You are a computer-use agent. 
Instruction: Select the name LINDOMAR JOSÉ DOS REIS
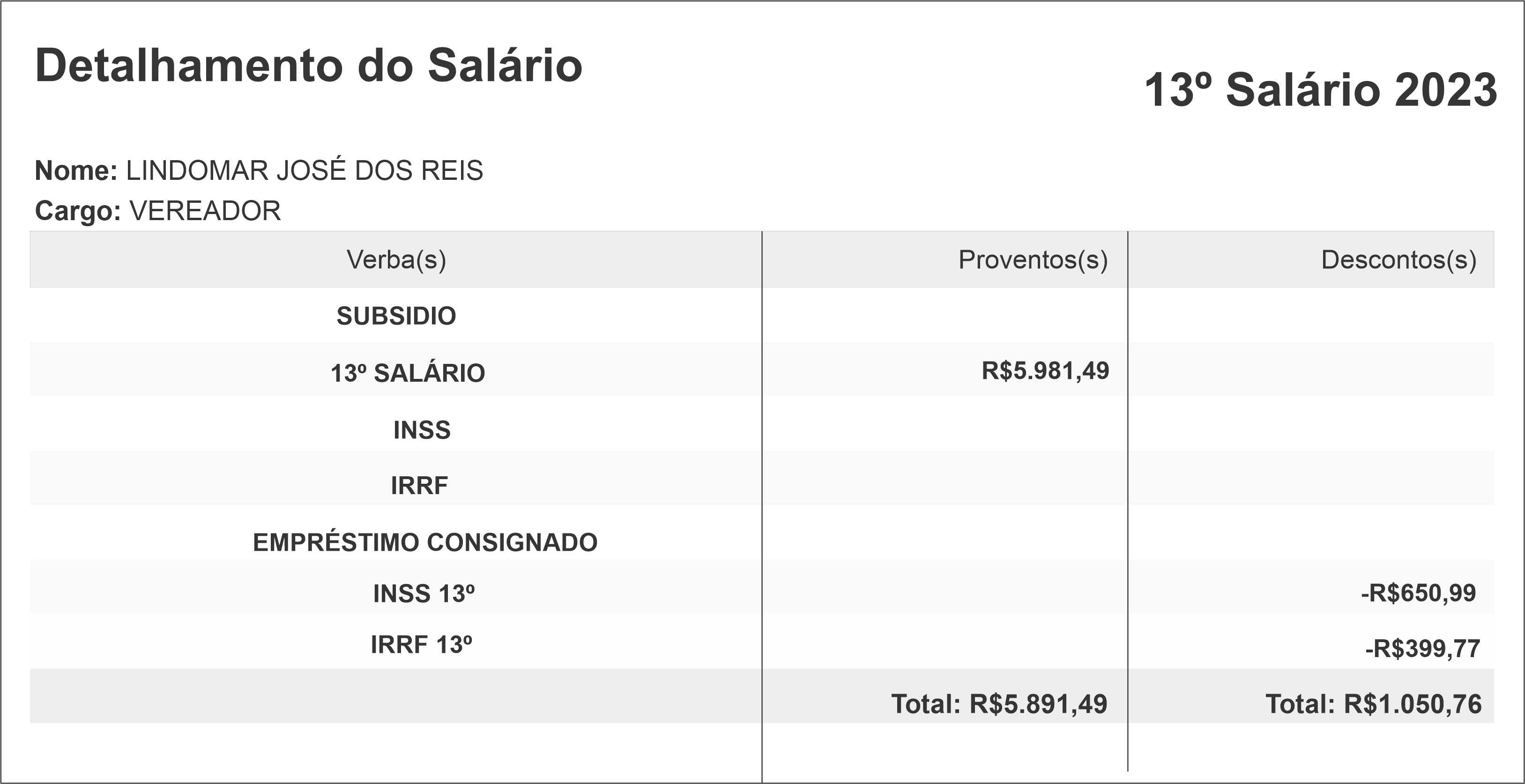pyautogui.click(x=304, y=171)
